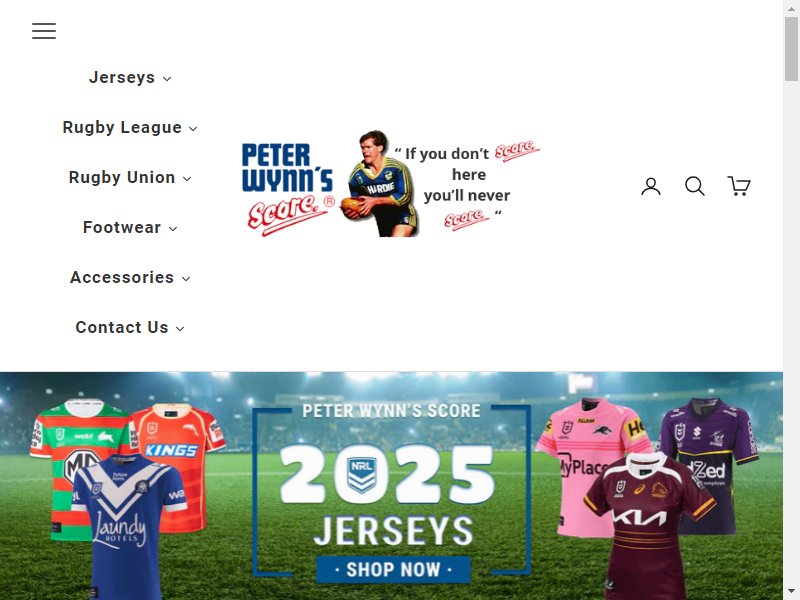Select the blue Laundy Hotels jersey image

tap(128, 526)
